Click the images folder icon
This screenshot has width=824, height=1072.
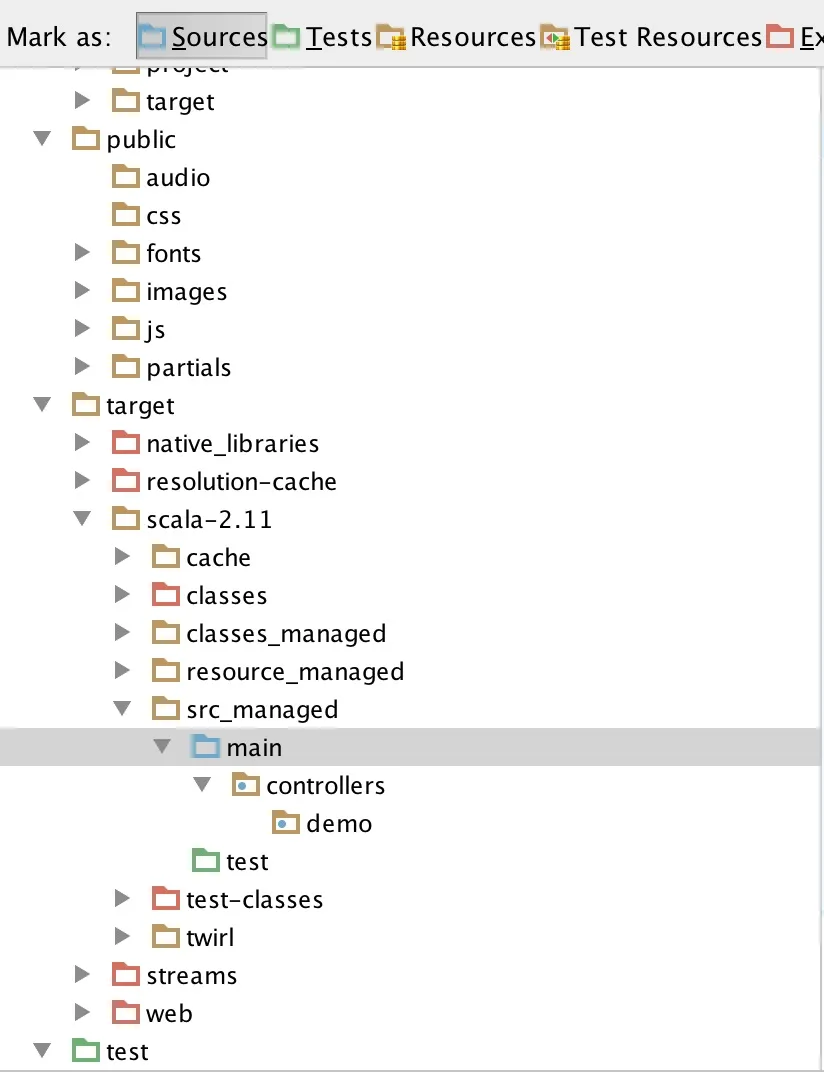click(126, 291)
